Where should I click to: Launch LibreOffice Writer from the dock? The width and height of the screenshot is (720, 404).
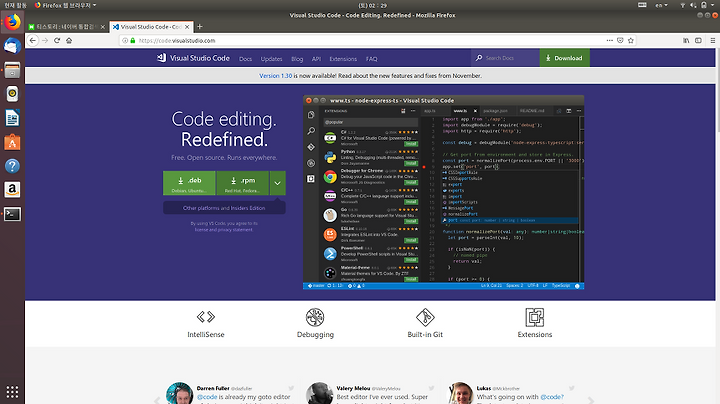click(x=12, y=118)
